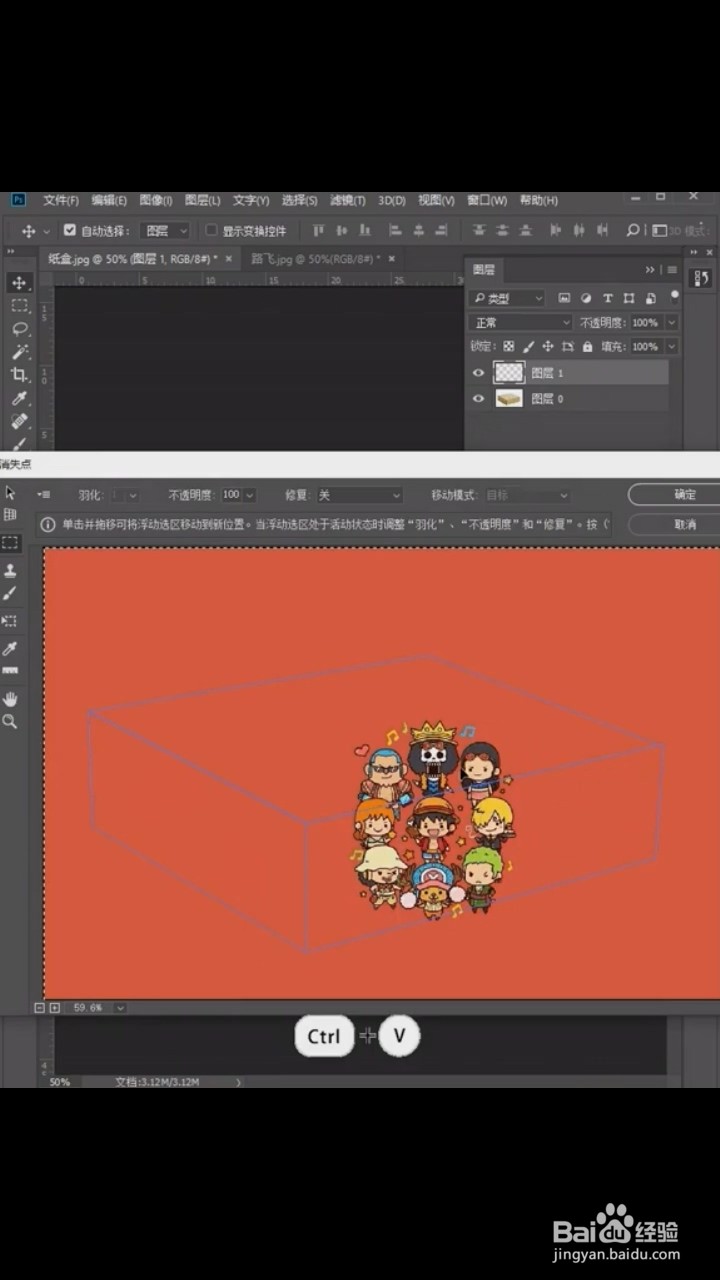Select the Crop tool
The image size is (720, 1280).
pos(19,375)
